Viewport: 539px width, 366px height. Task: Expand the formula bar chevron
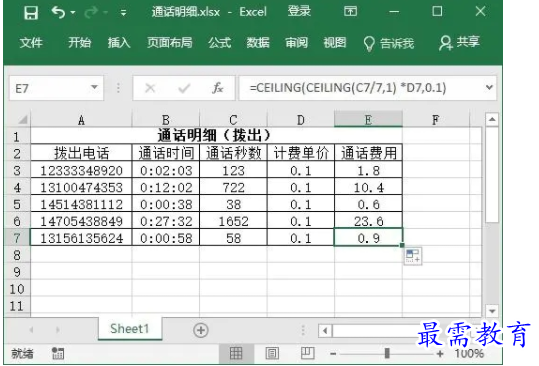489,88
